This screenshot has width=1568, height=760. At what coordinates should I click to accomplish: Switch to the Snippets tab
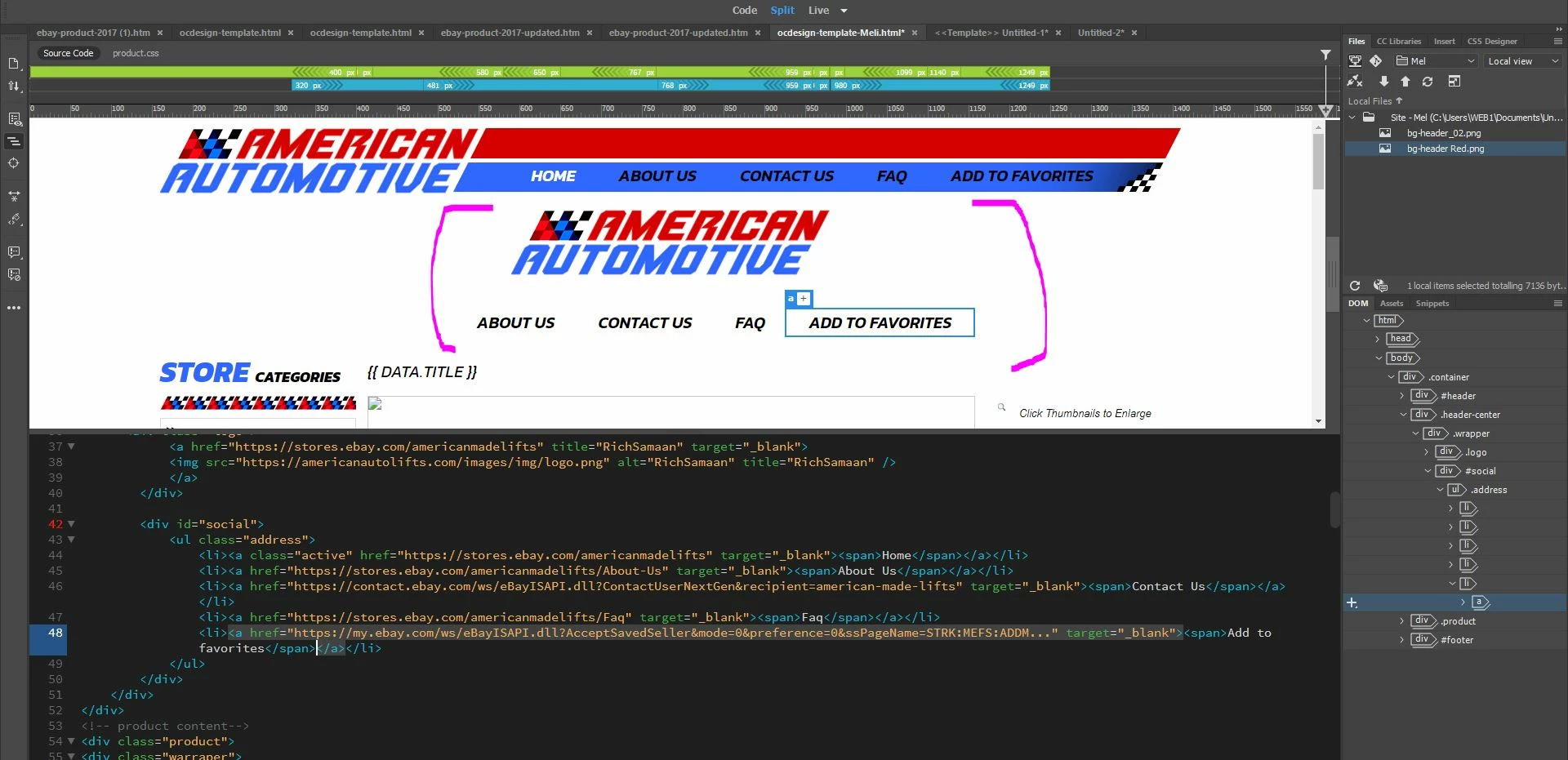pyautogui.click(x=1432, y=303)
